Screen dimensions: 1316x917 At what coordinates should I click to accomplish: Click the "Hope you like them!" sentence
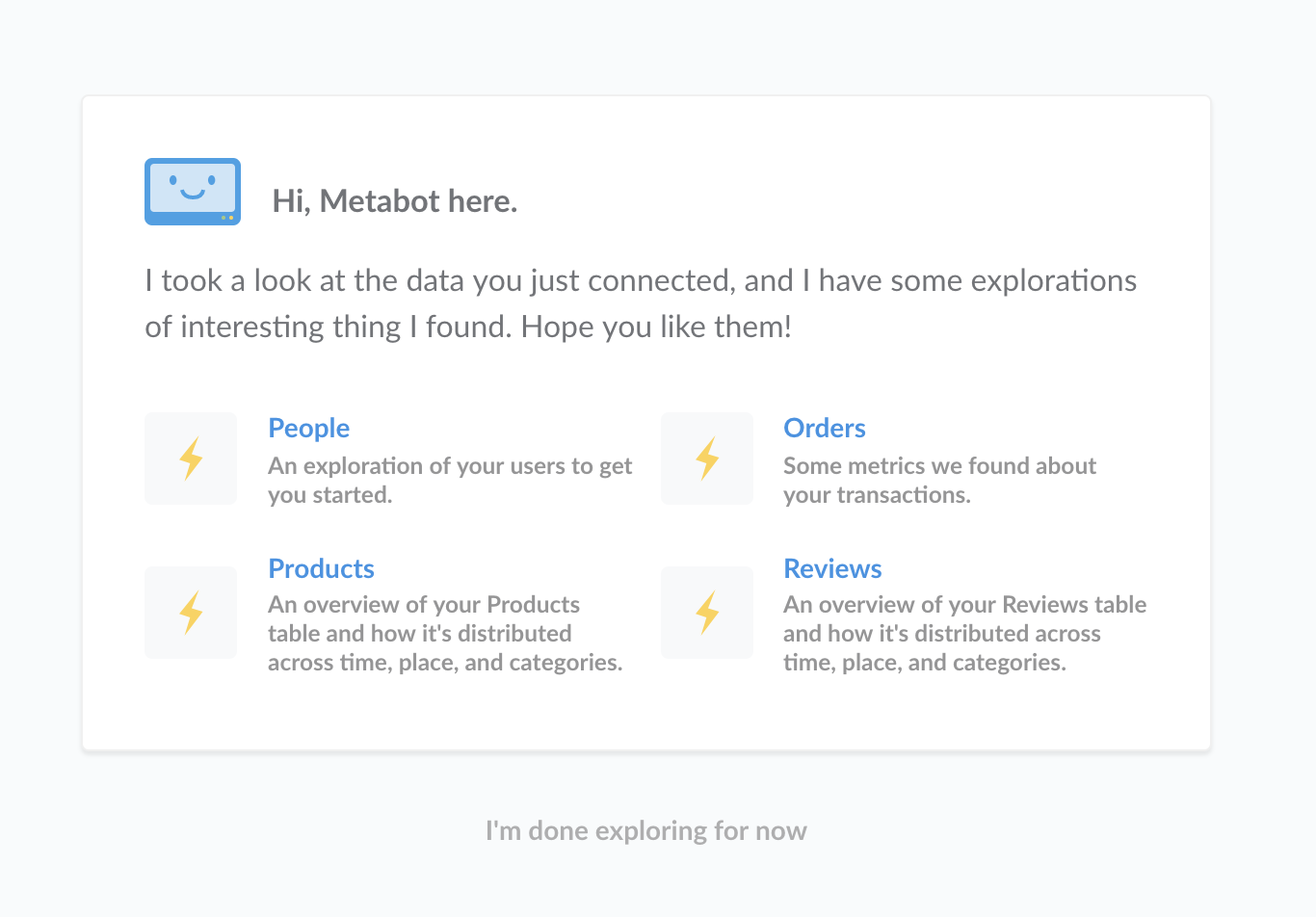pos(656,327)
